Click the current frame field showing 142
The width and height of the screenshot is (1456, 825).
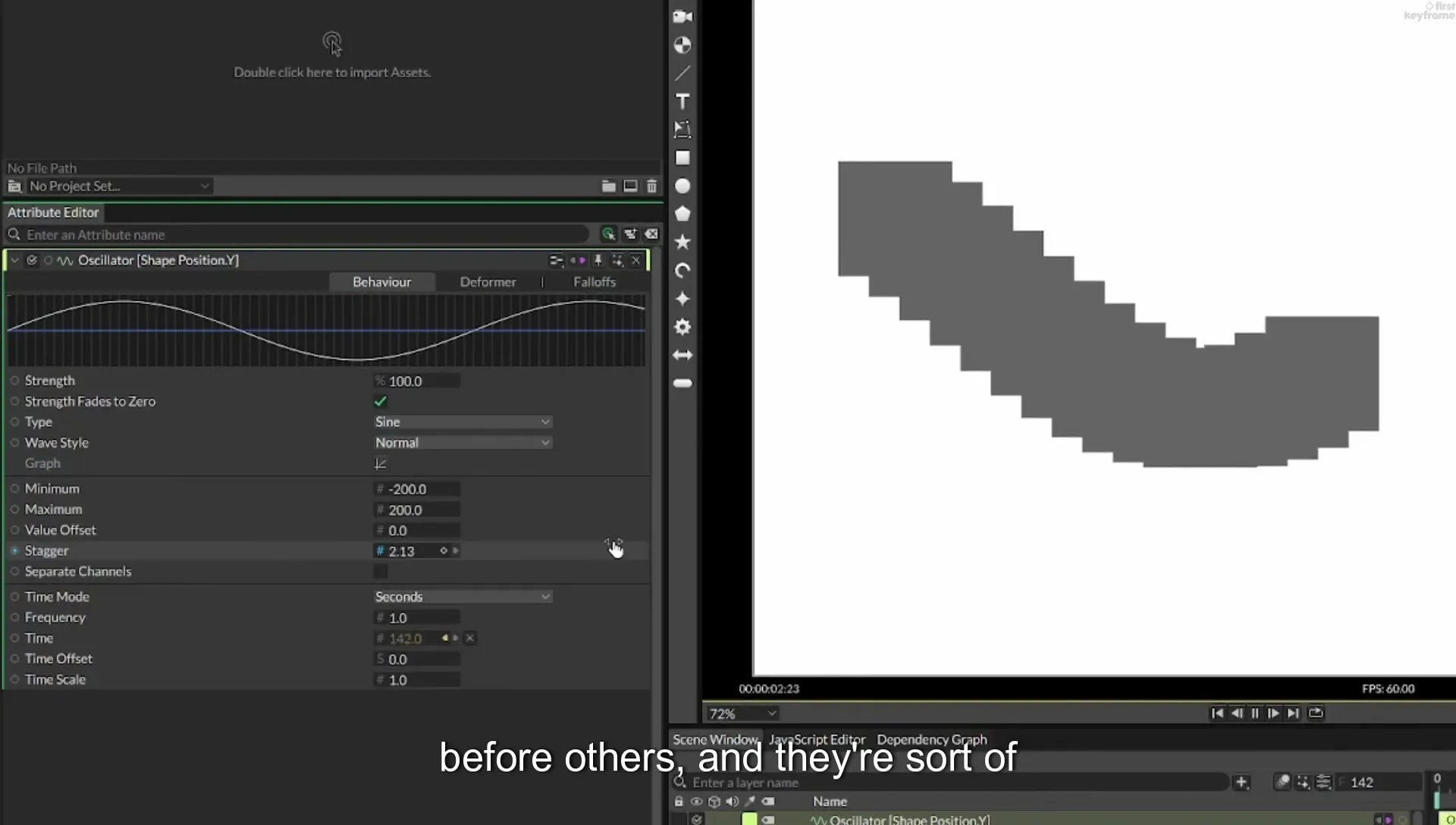click(1378, 782)
